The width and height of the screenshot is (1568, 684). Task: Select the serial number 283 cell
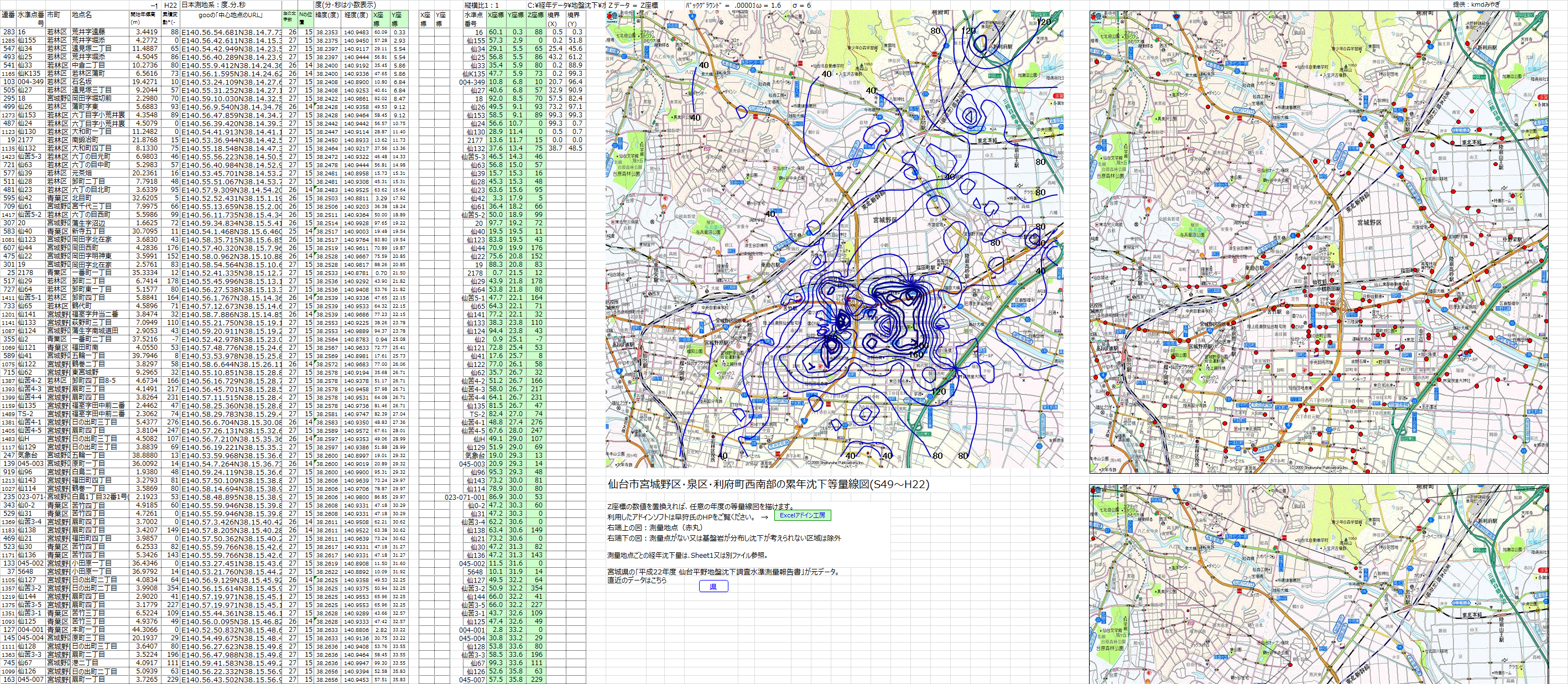tap(8, 32)
